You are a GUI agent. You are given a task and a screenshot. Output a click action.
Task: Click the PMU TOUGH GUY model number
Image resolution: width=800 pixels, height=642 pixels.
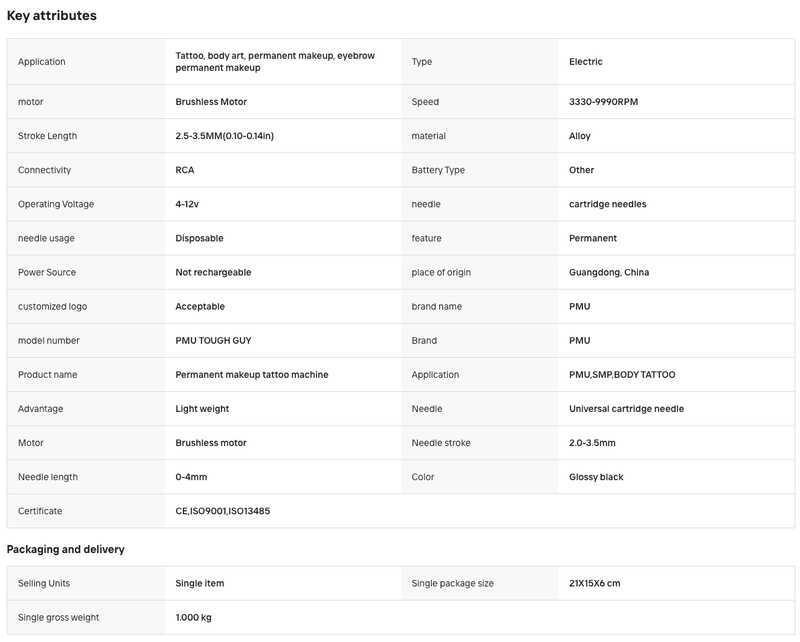point(213,340)
